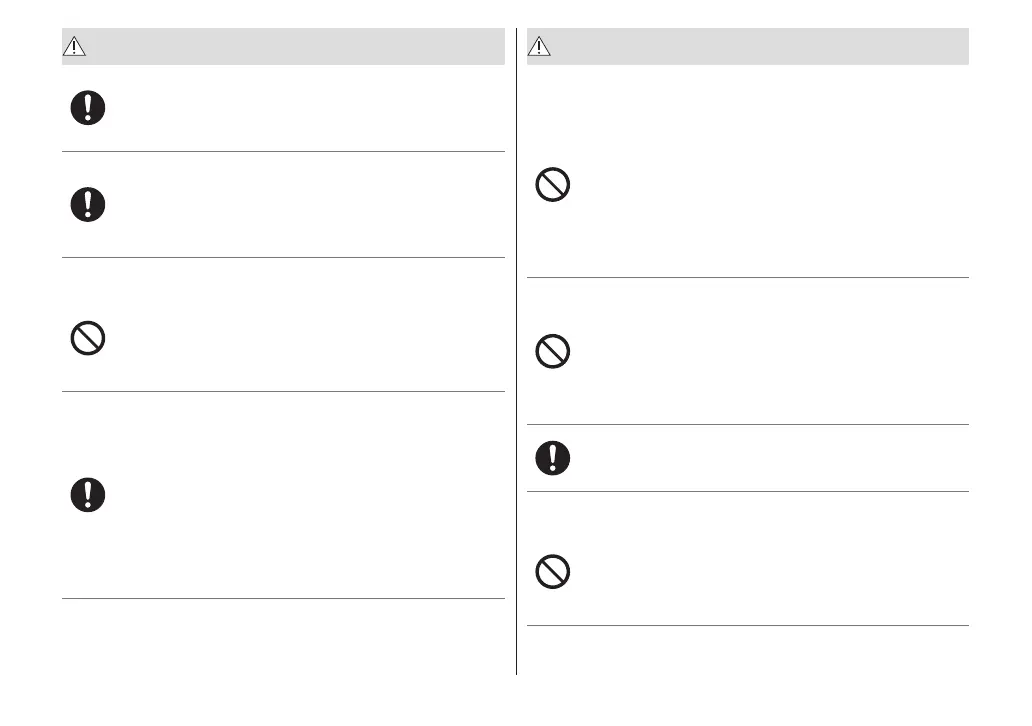Click the divider line below first left exclamation icon
This screenshot has width=1032, height=726.
pyautogui.click(x=283, y=152)
